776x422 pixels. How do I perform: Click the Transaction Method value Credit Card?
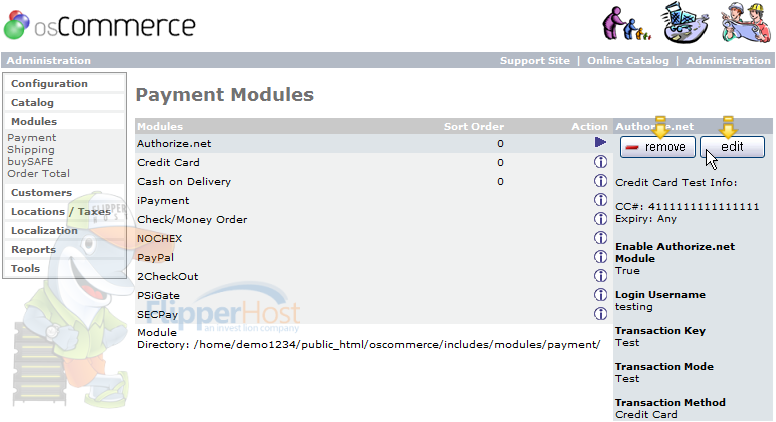point(646,415)
